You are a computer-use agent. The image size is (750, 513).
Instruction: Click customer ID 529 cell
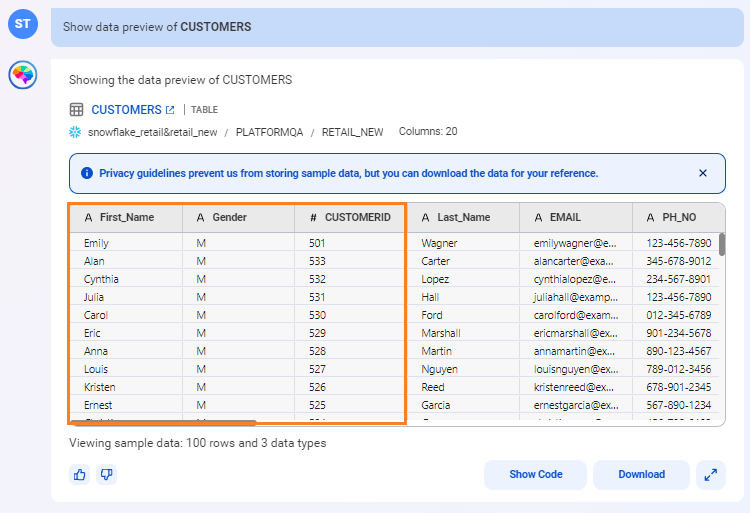click(350, 333)
